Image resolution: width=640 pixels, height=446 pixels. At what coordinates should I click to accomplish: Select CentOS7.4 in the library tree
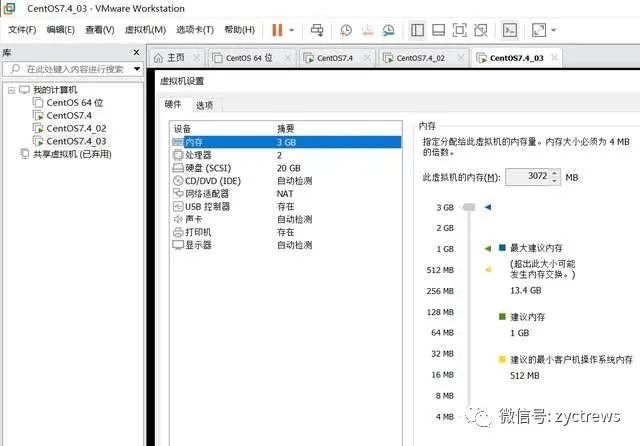(69, 115)
